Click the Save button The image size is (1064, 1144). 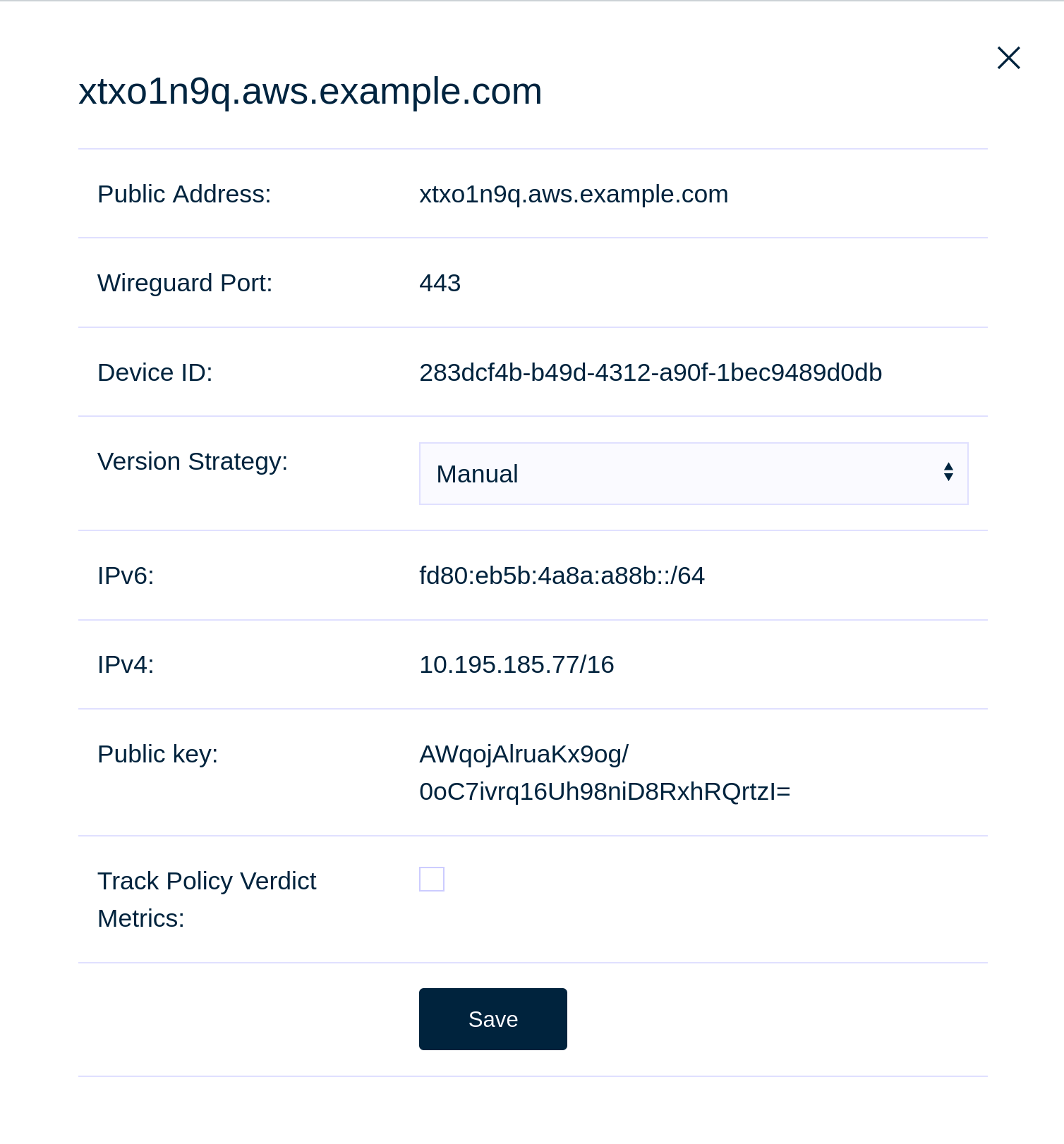coord(492,1018)
